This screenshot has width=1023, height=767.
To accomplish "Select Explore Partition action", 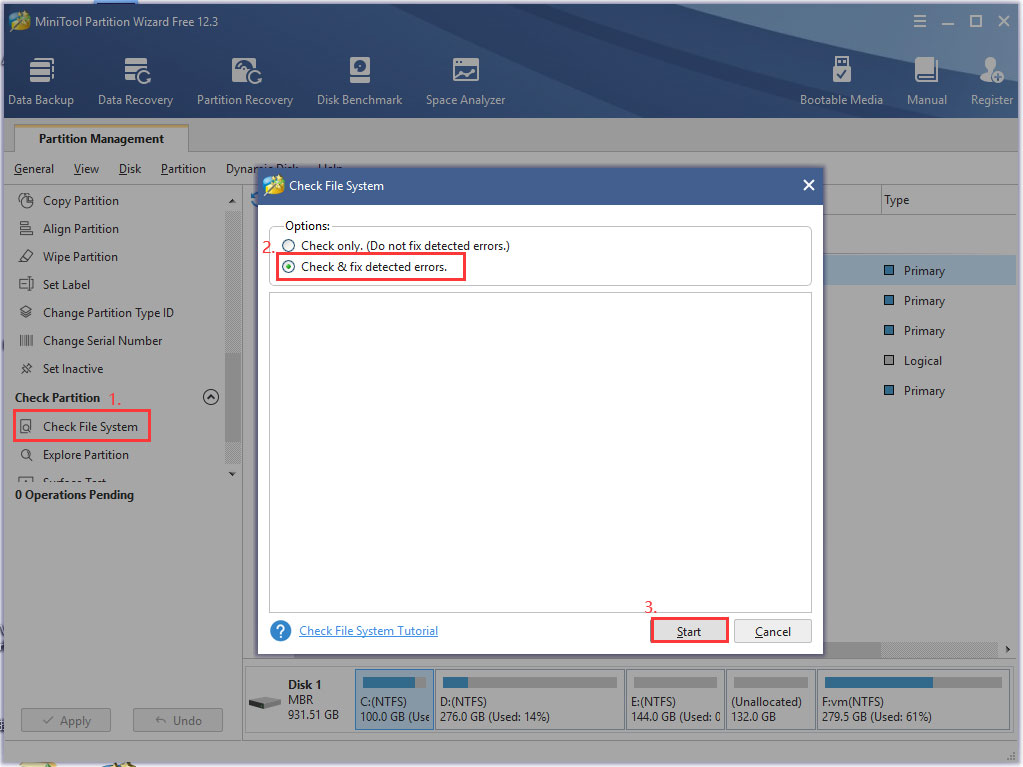I will 85,455.
